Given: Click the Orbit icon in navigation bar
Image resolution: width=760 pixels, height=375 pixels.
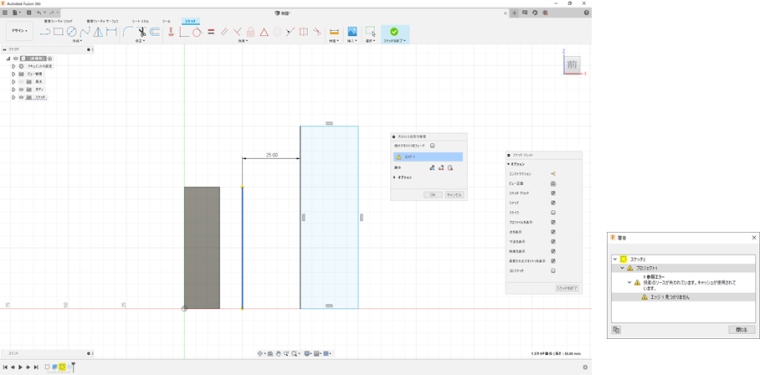Looking at the screenshot, I should point(260,354).
